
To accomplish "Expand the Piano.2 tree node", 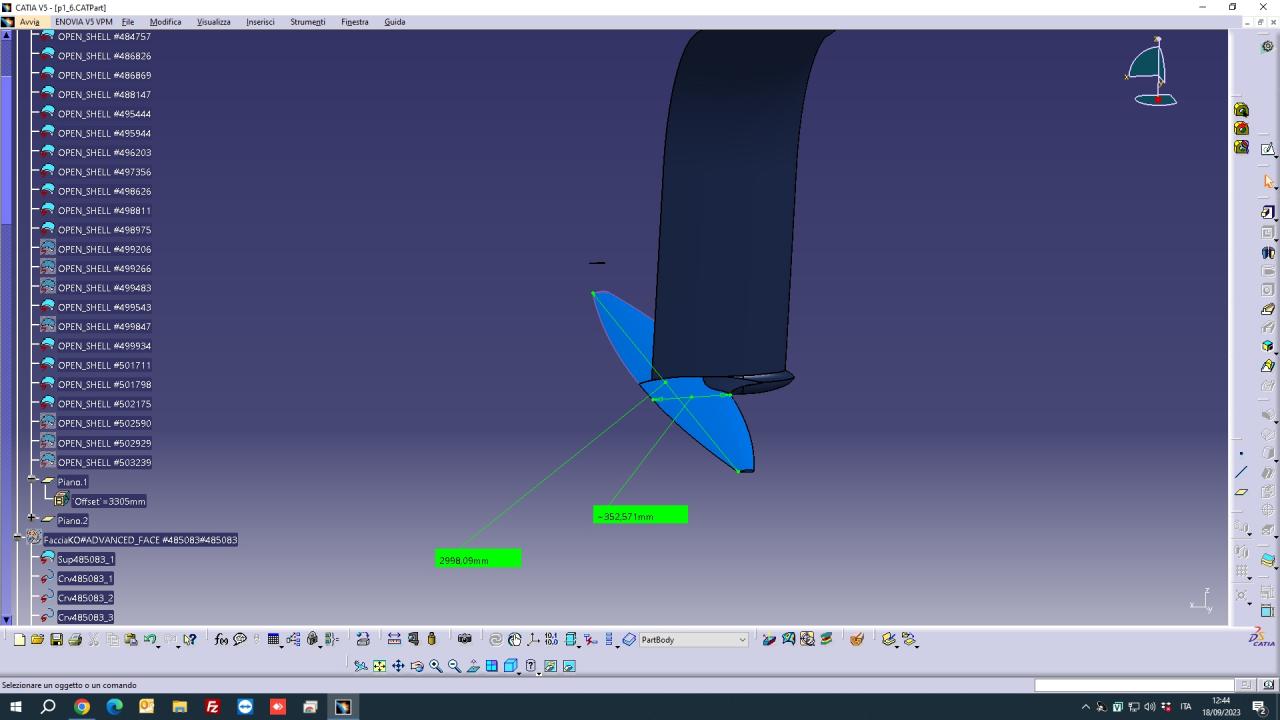I will pyautogui.click(x=32, y=520).
